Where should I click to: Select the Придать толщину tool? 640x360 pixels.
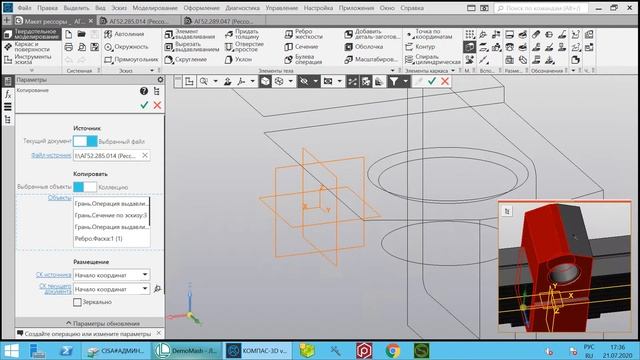pos(242,34)
